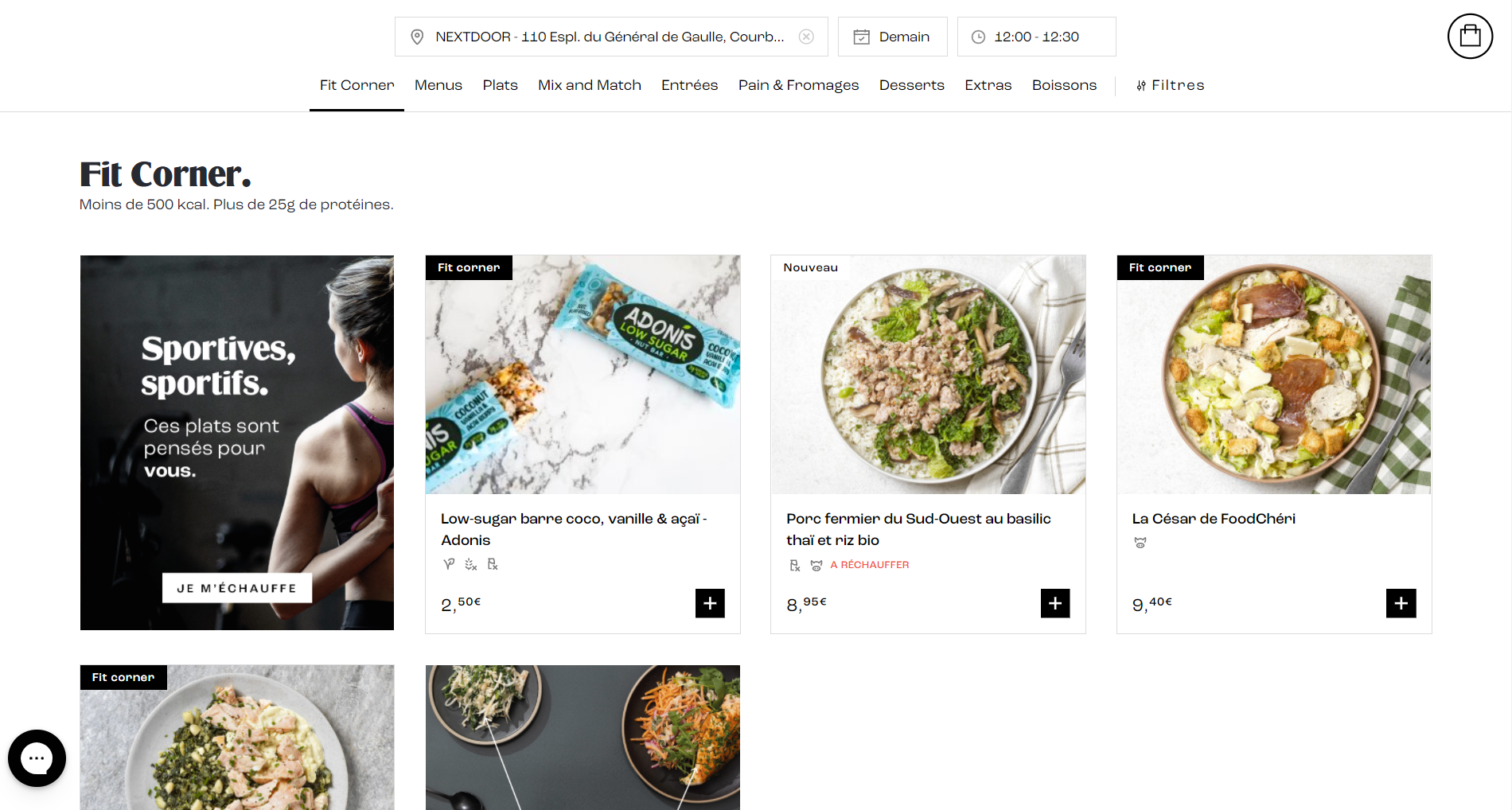Click the pork icon below La César de FoodChéri

point(1140,543)
